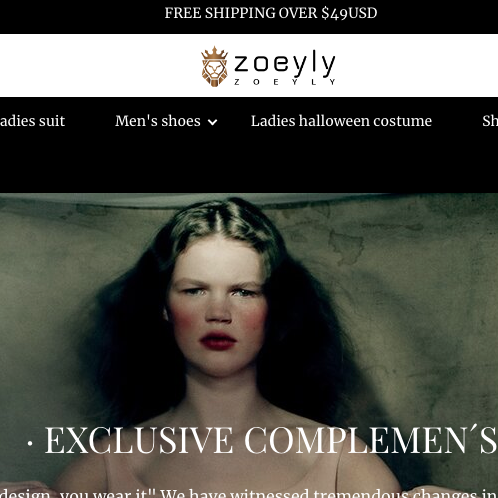Open the Men's shoes menu
The image size is (498, 498).
tap(158, 121)
